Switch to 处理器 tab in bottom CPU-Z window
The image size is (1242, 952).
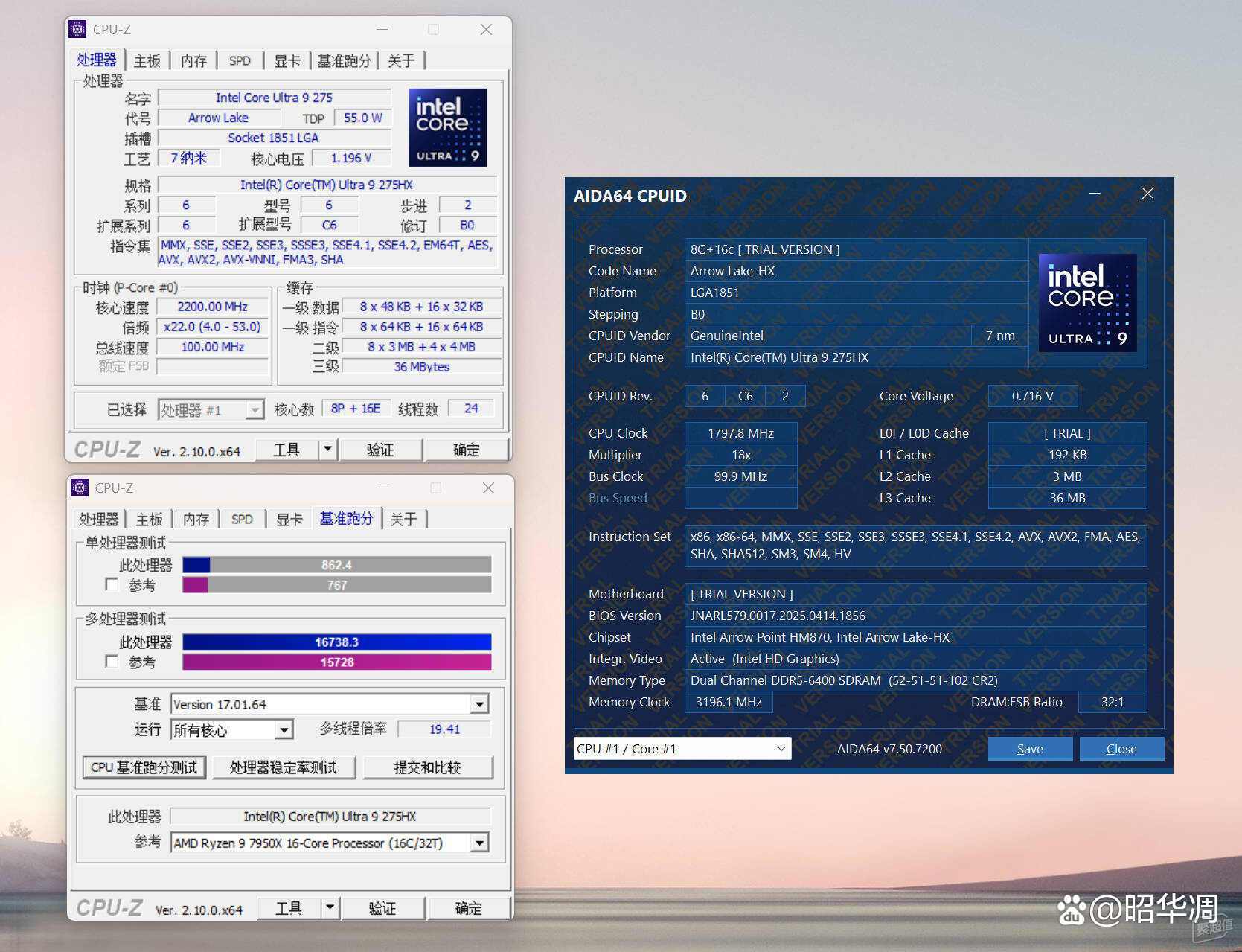(x=99, y=519)
